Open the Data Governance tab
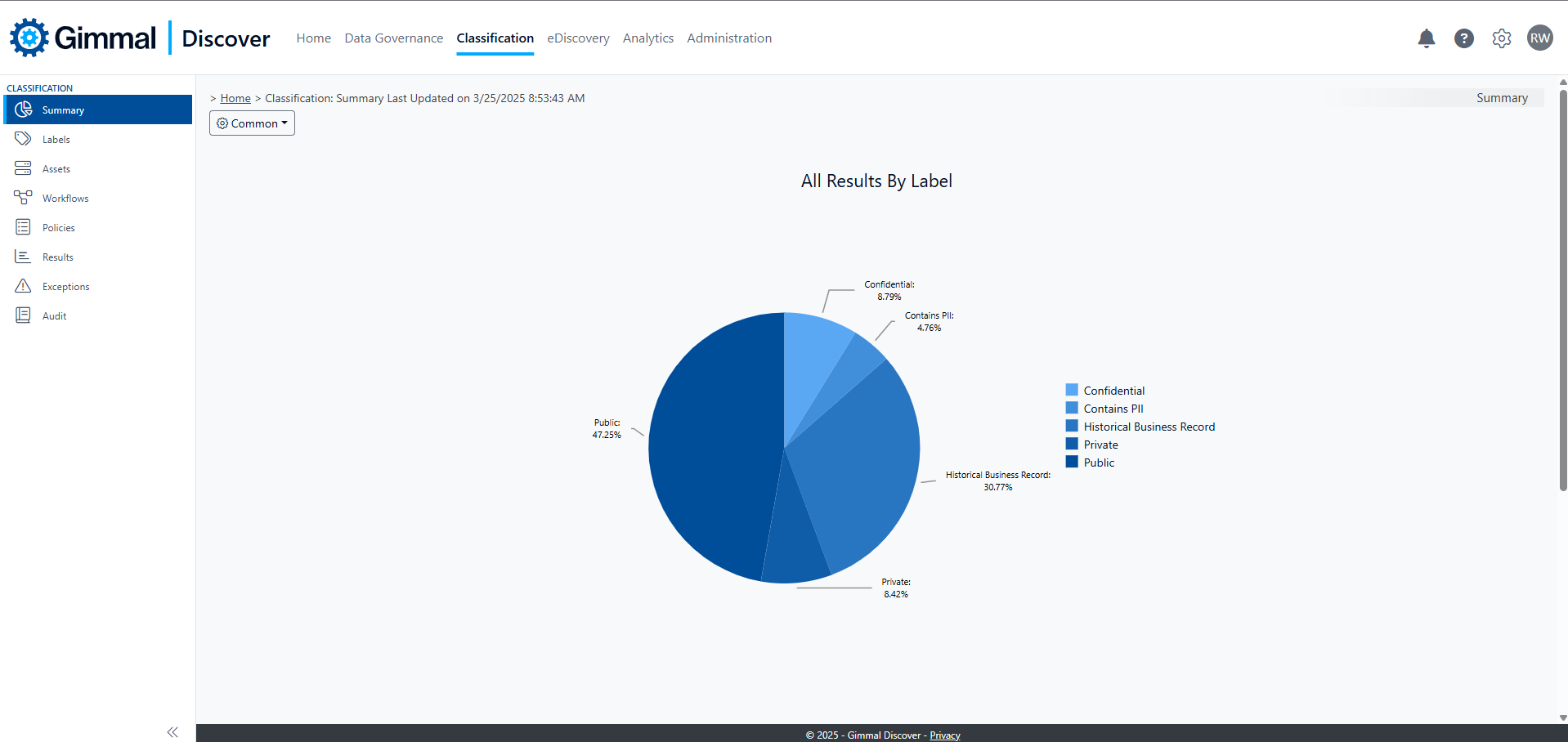The image size is (1568, 742). (x=393, y=38)
